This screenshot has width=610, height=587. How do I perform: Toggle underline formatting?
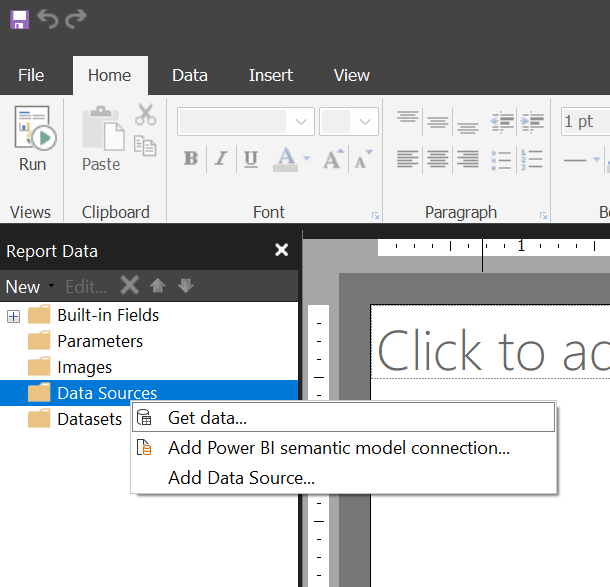[x=250, y=159]
